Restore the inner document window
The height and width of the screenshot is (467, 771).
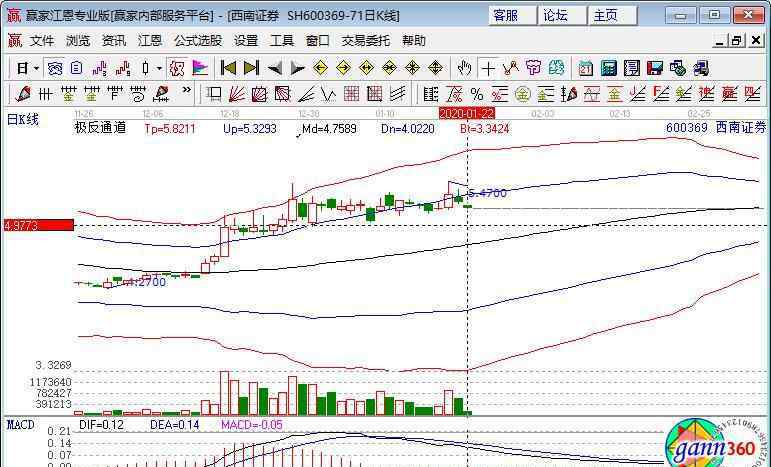[737, 41]
